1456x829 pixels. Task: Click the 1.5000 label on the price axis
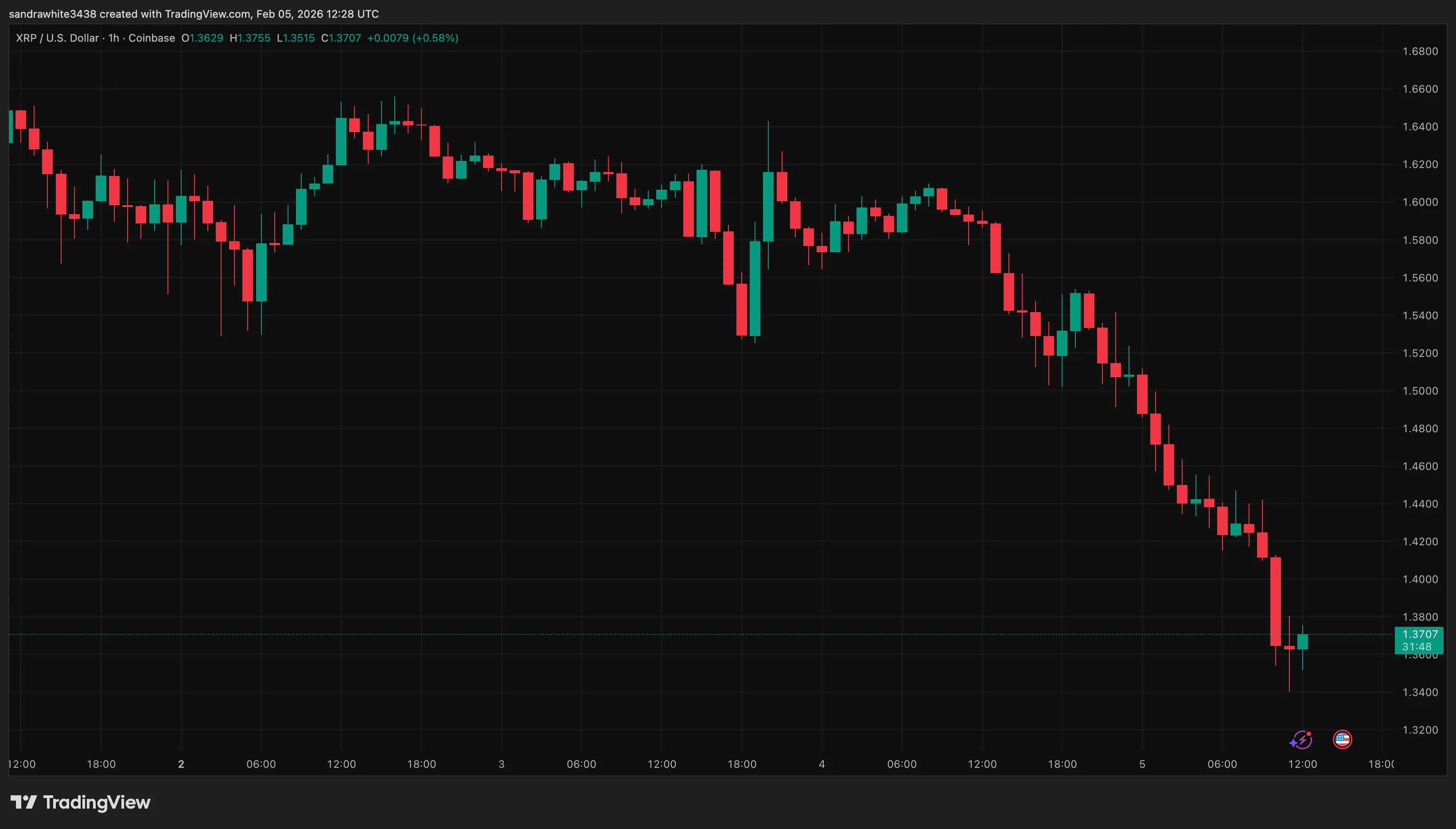1420,391
